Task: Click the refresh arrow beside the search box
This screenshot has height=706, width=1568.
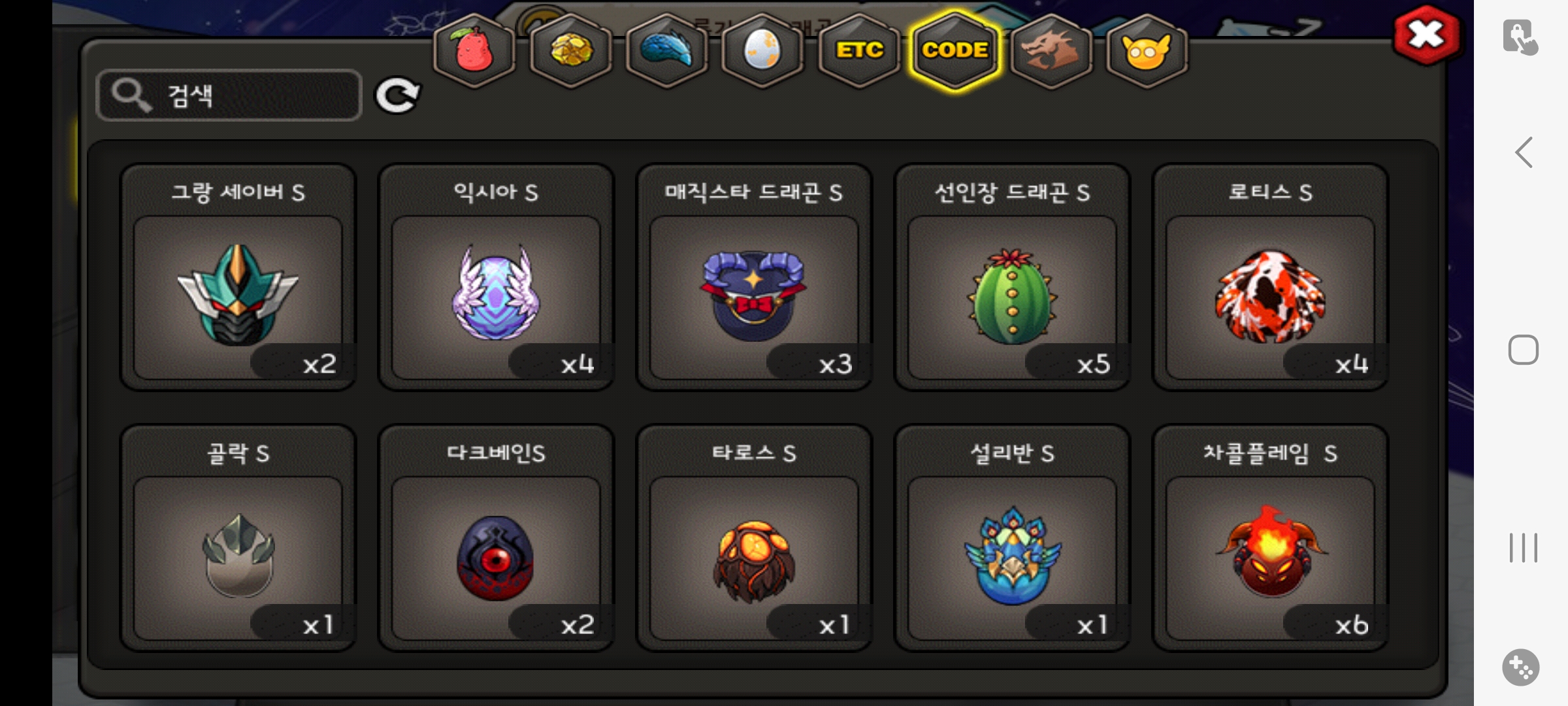Action: [x=397, y=95]
